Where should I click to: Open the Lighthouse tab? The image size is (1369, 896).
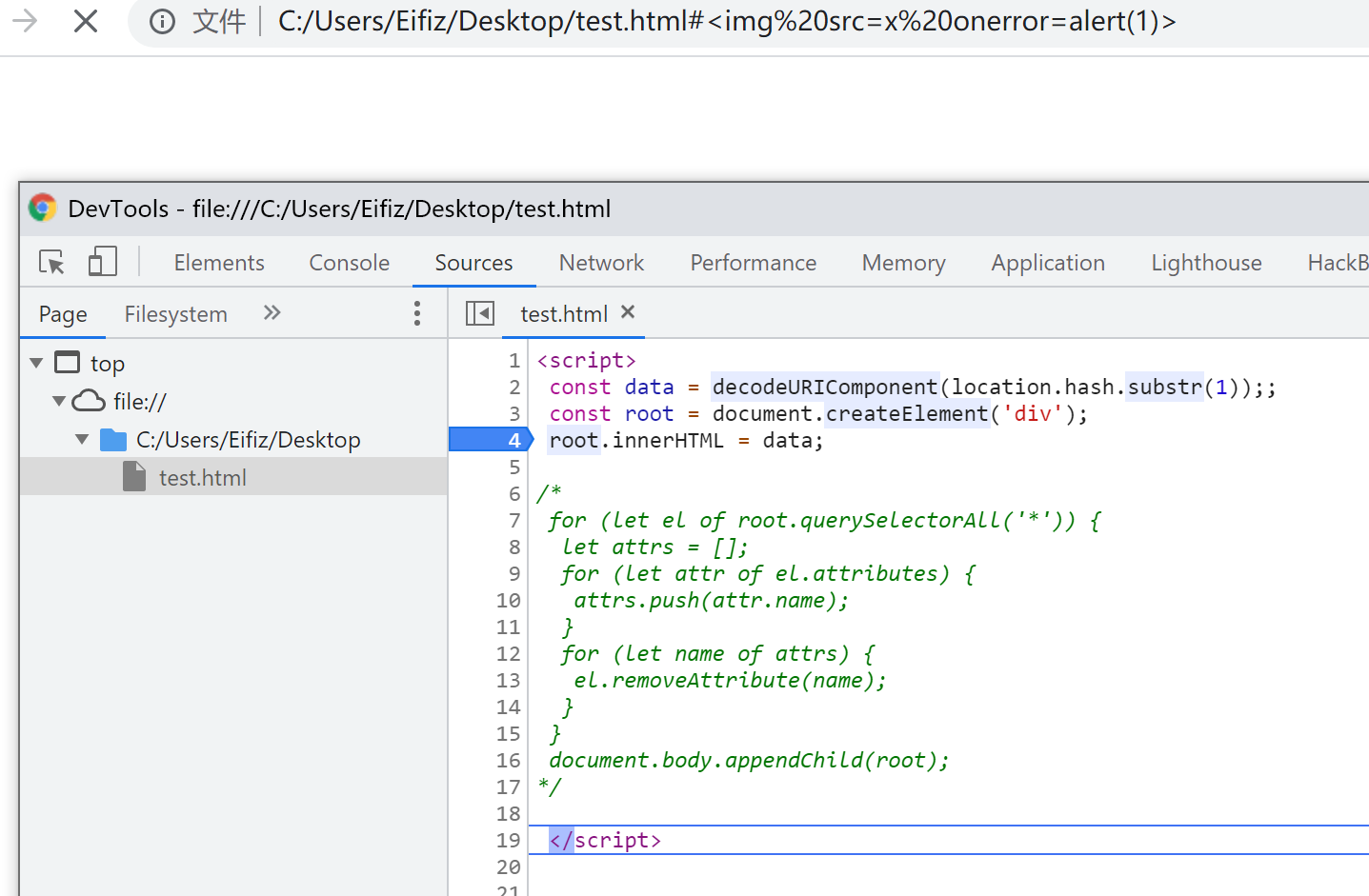(1206, 263)
